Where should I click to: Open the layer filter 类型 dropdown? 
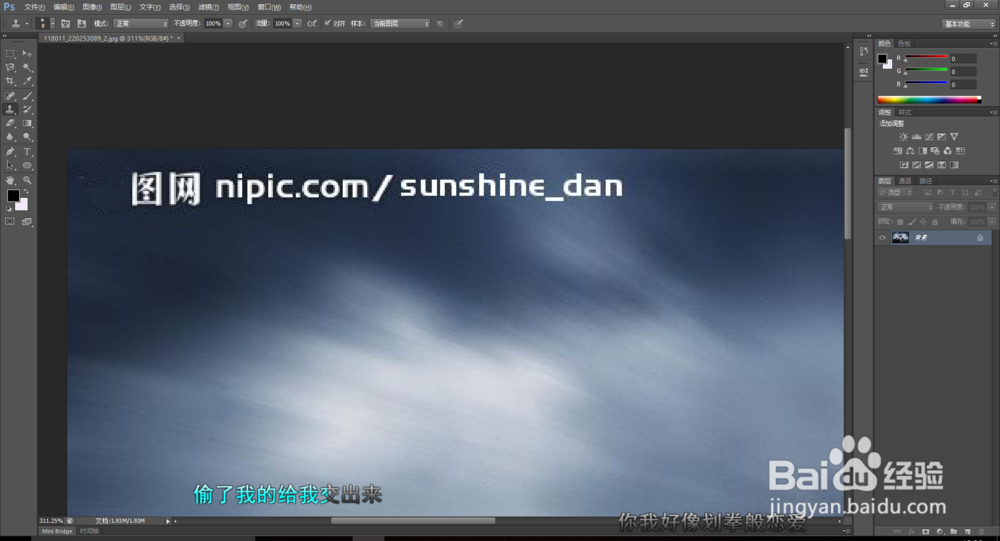coord(895,192)
